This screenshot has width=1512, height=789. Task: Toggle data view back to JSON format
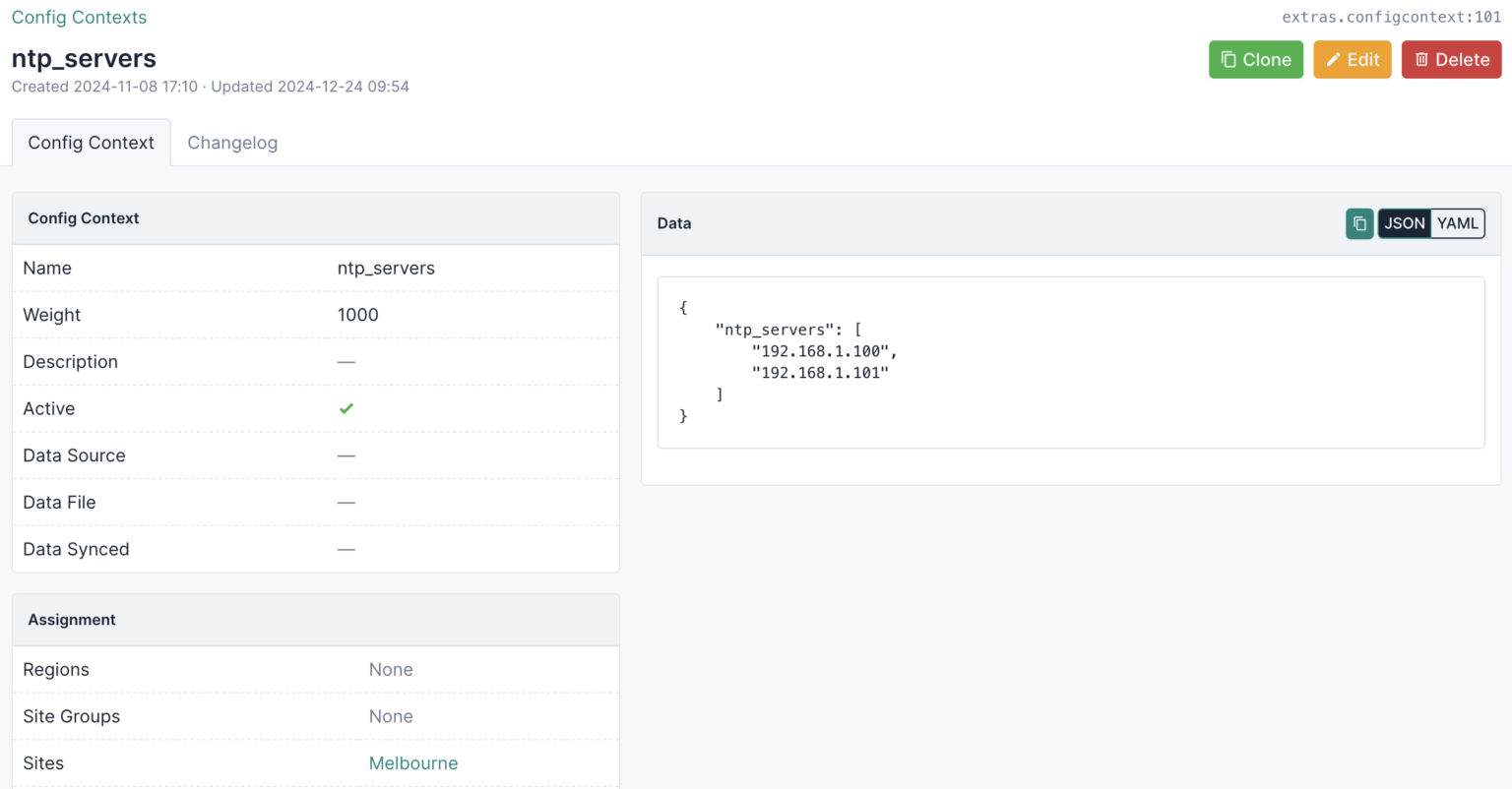1404,223
